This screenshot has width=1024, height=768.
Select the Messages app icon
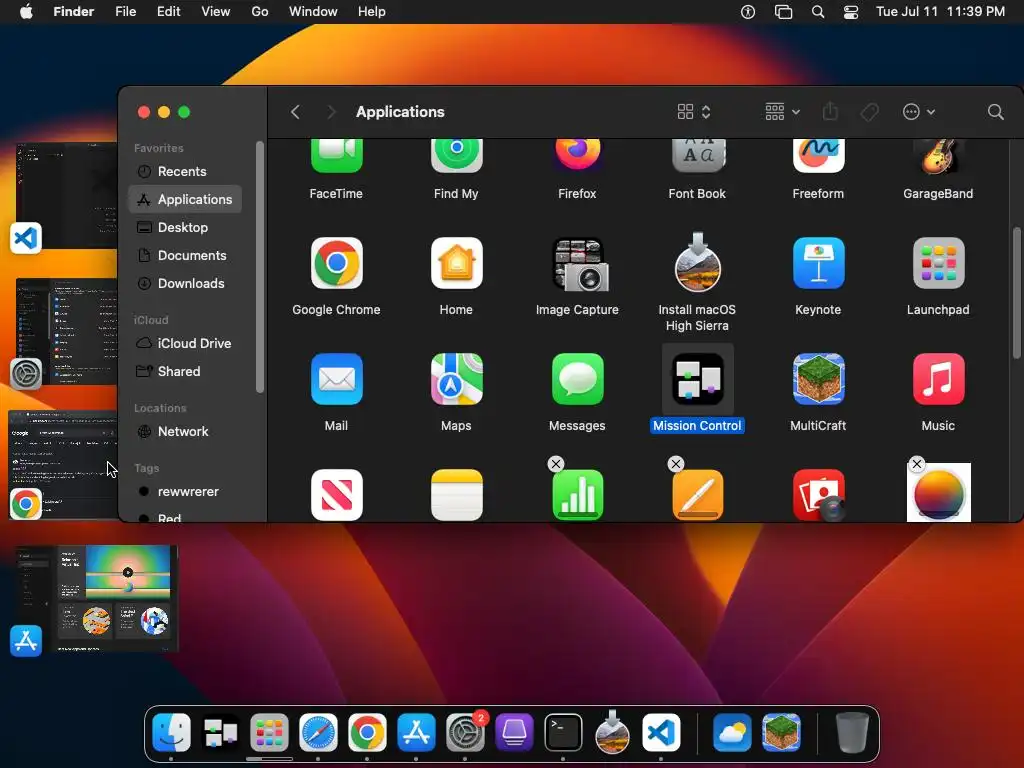[577, 379]
